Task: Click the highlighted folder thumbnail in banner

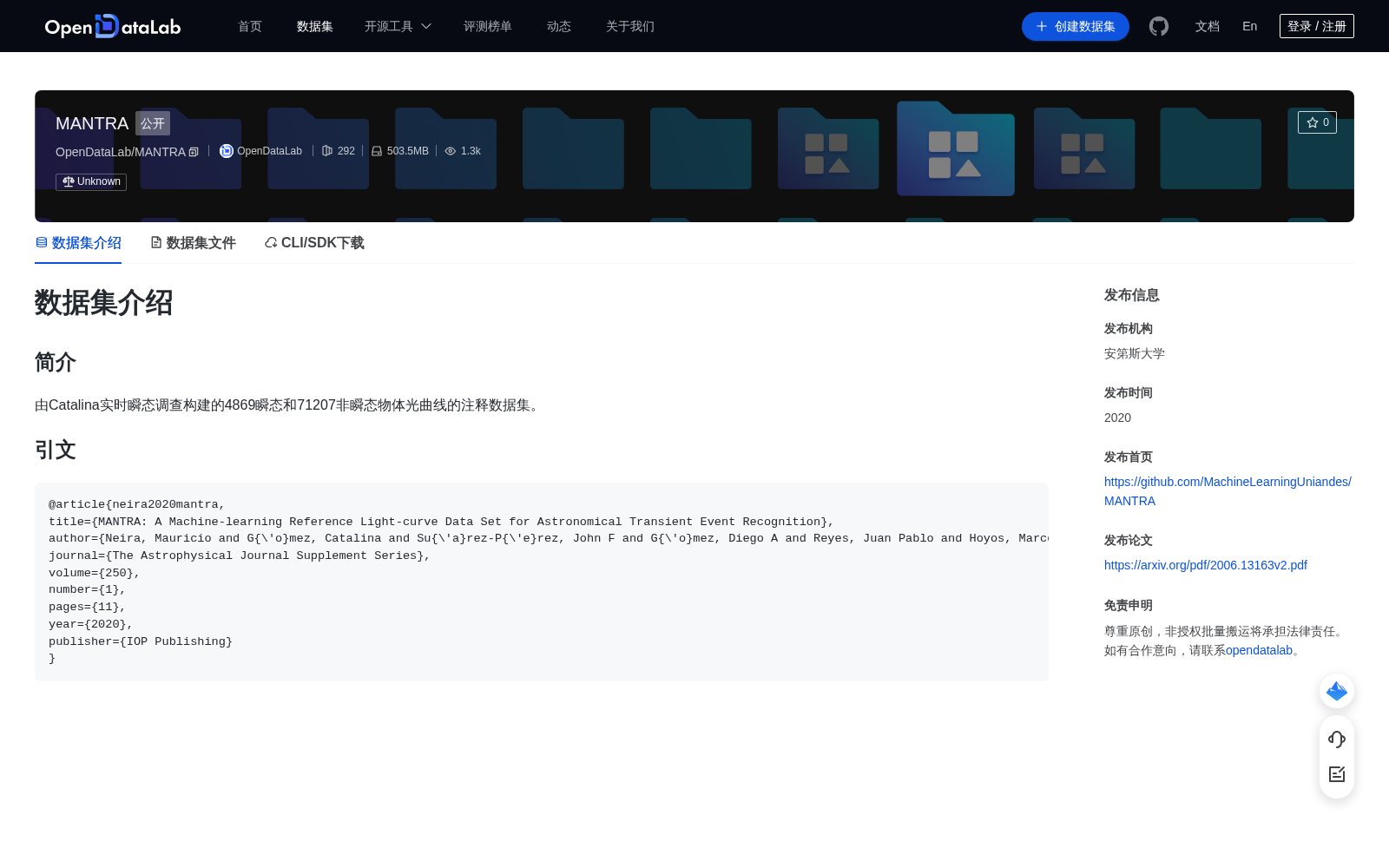Action: pyautogui.click(x=956, y=148)
